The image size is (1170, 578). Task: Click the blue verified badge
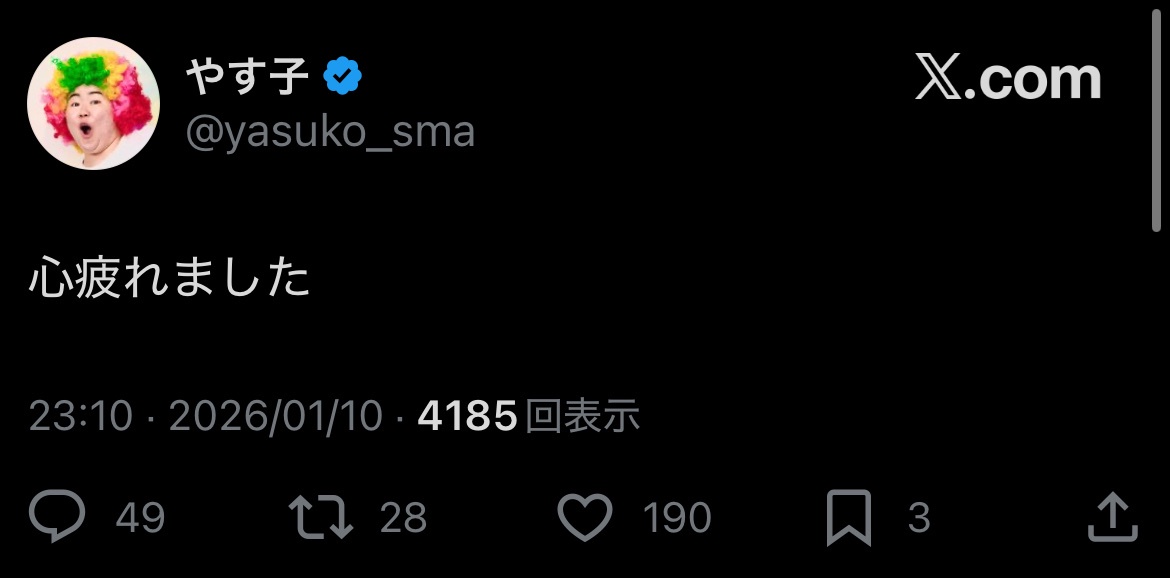point(343,75)
